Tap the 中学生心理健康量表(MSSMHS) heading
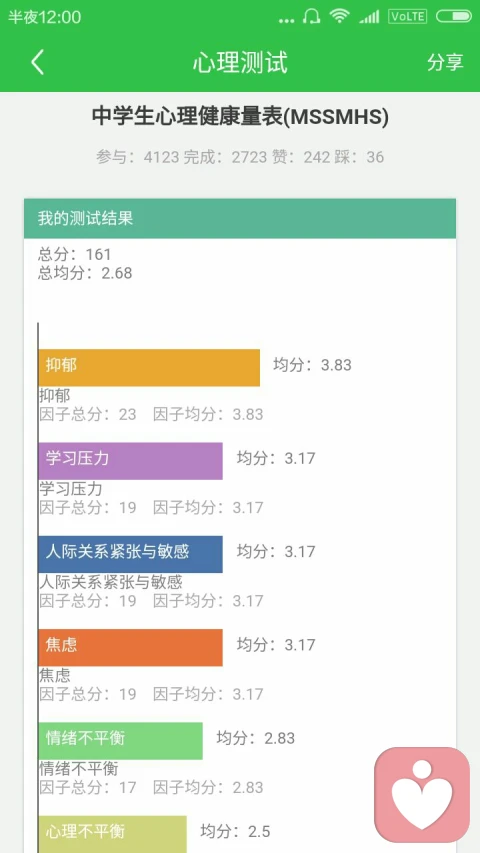Screen dimensions: 480x853 tap(240, 117)
